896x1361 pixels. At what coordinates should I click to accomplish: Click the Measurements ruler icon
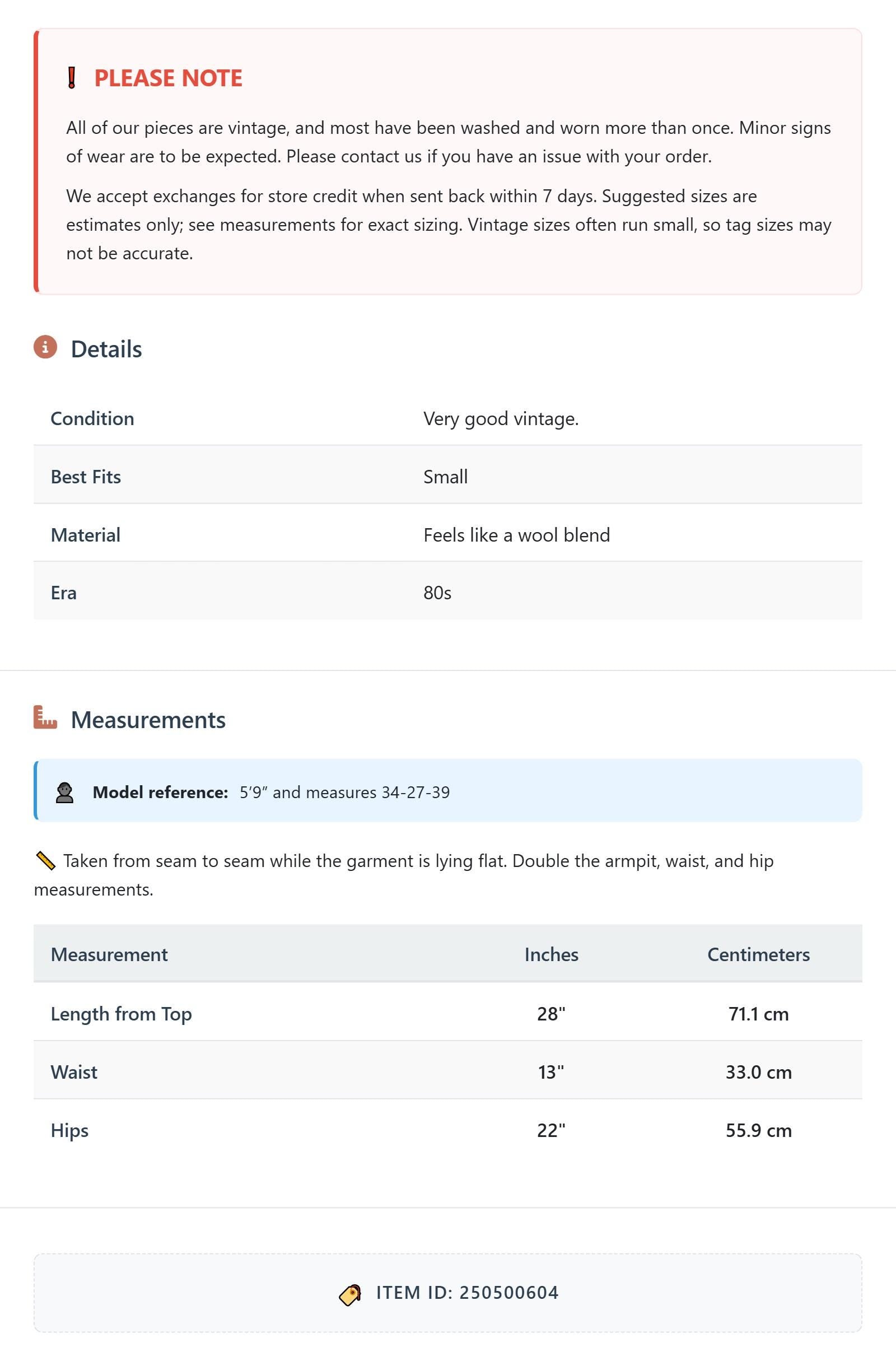pos(45,717)
